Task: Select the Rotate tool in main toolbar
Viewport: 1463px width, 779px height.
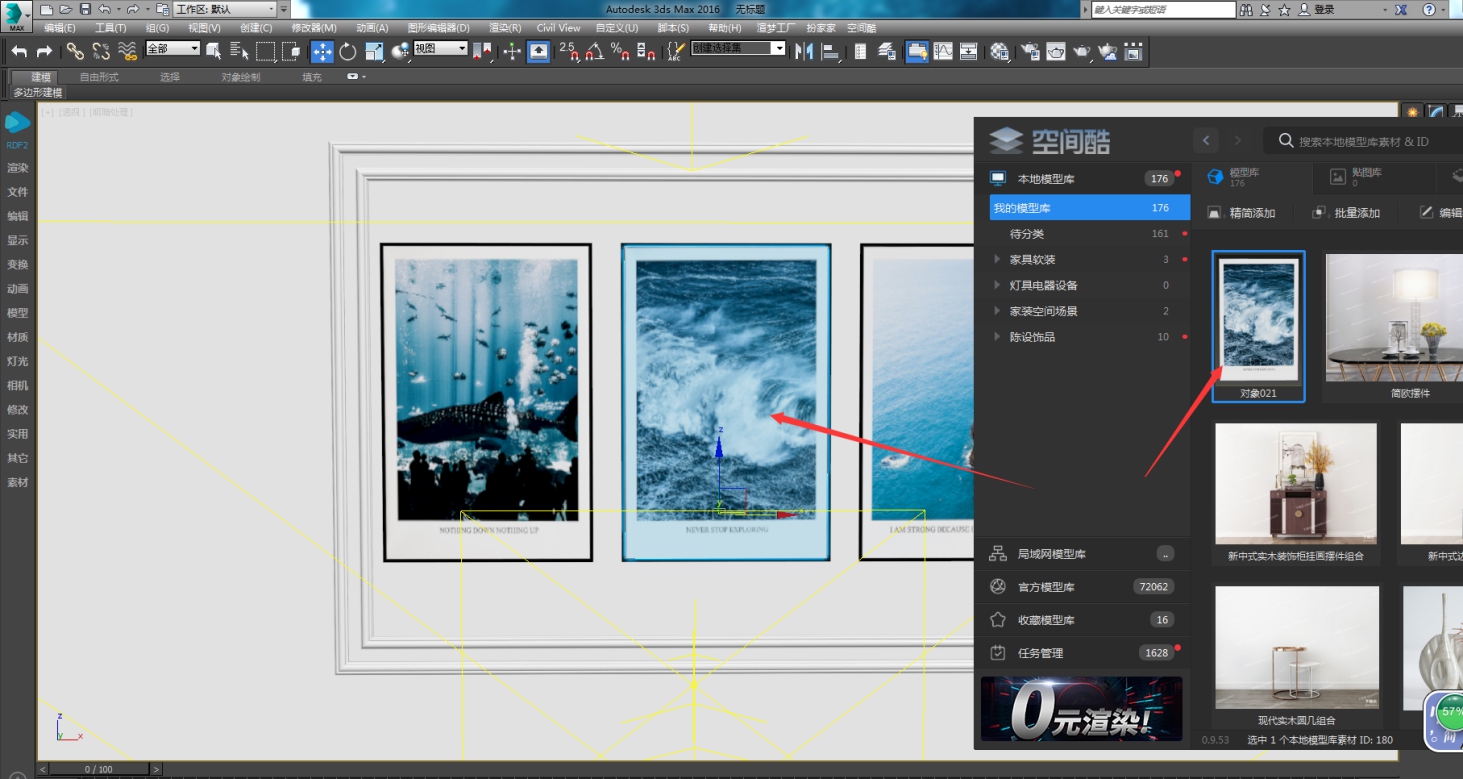Action: 348,52
